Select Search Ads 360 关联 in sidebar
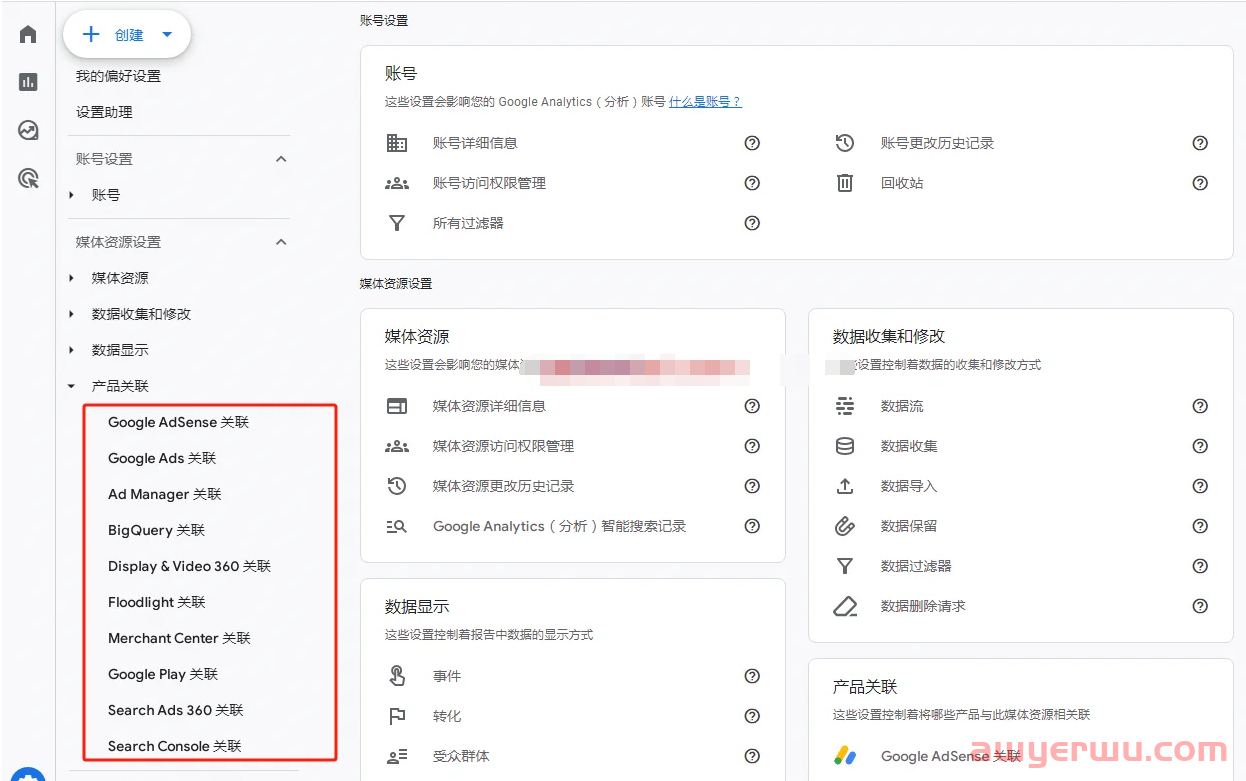This screenshot has width=1246, height=781. coord(176,710)
